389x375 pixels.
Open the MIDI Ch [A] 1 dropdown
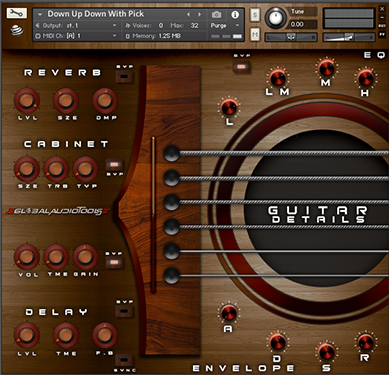(76, 36)
